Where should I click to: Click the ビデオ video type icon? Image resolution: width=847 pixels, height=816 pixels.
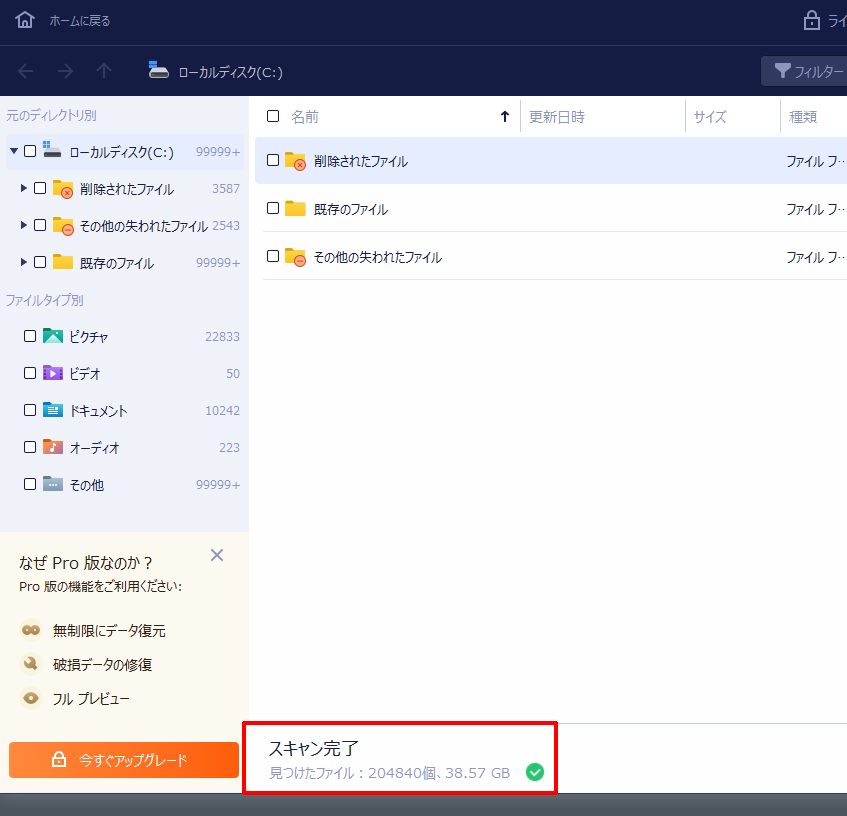point(53,374)
